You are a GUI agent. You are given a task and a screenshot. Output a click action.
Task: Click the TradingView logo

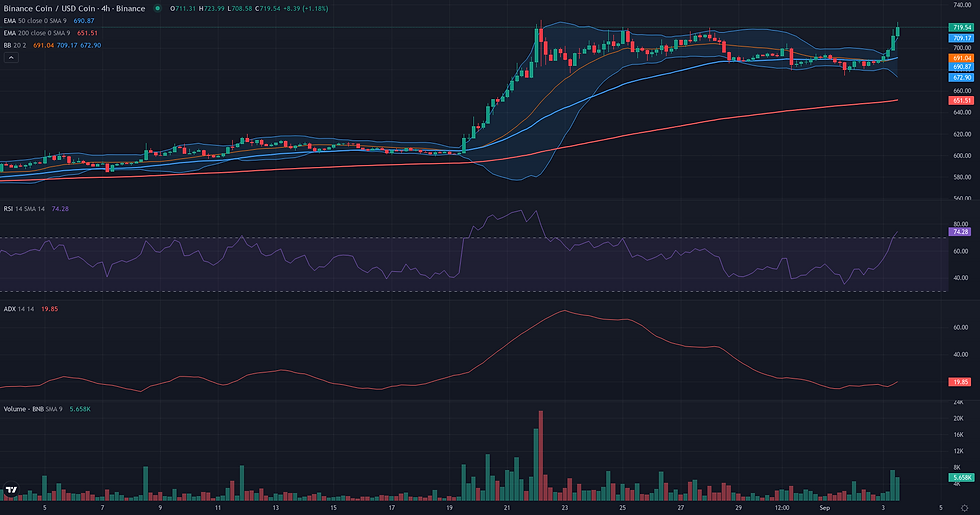click(x=11, y=490)
